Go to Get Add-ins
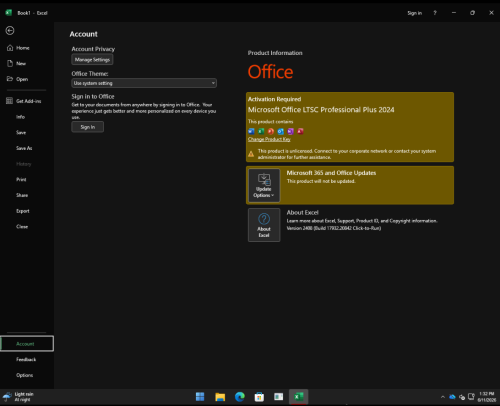Viewport: 500px width, 406px height. (28, 101)
